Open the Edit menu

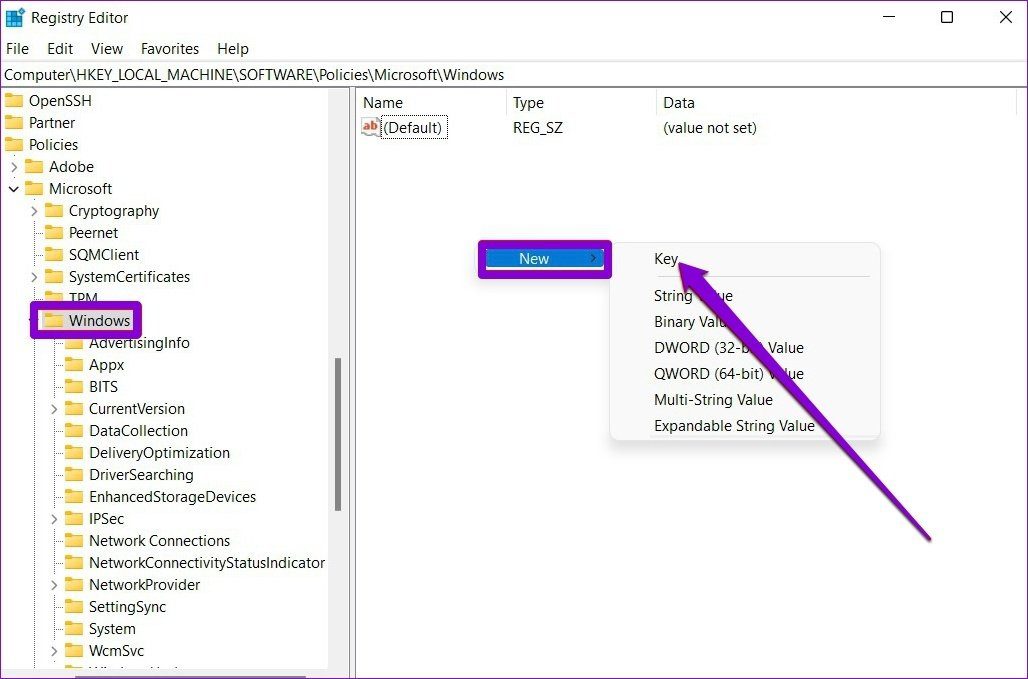pos(60,48)
